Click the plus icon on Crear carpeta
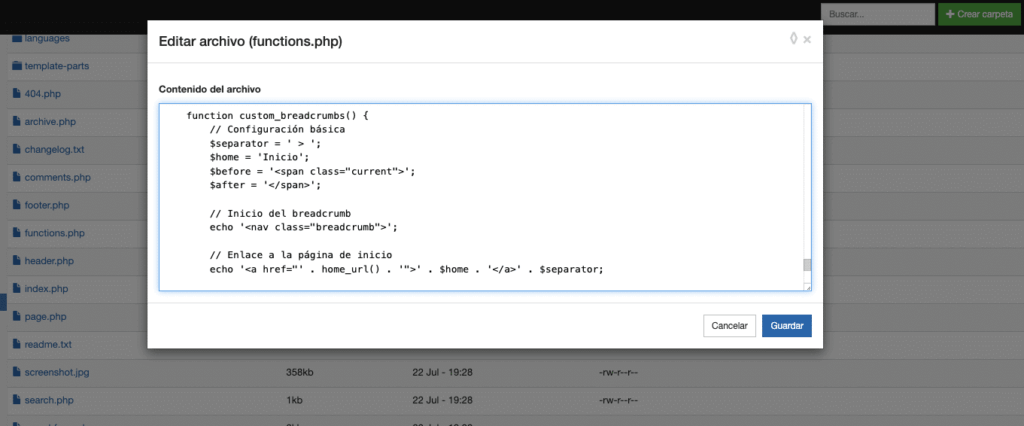 pos(950,15)
